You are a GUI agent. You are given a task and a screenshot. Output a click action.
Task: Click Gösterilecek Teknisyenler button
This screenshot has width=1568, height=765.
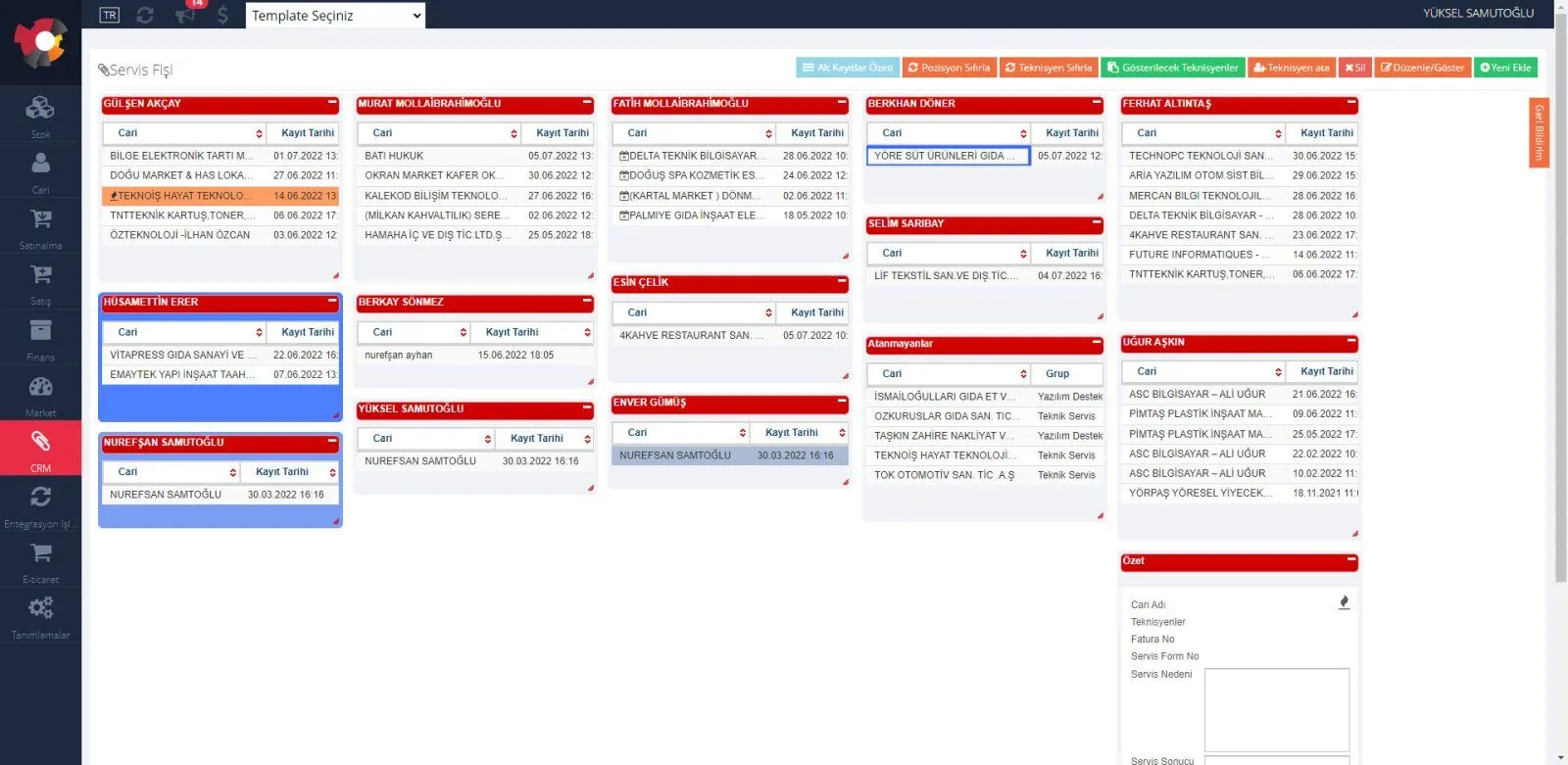pos(1173,68)
